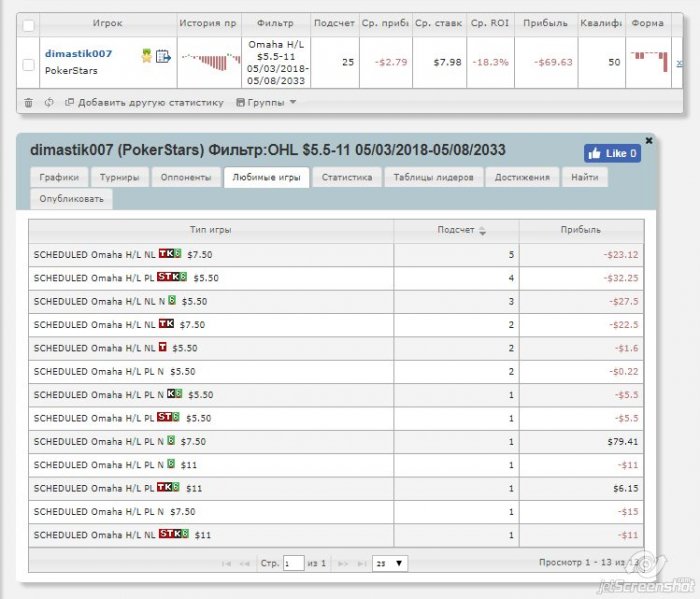The width and height of the screenshot is (700, 599).
Task: Click the sort arrows in Подсчет column header
Action: click(x=482, y=231)
